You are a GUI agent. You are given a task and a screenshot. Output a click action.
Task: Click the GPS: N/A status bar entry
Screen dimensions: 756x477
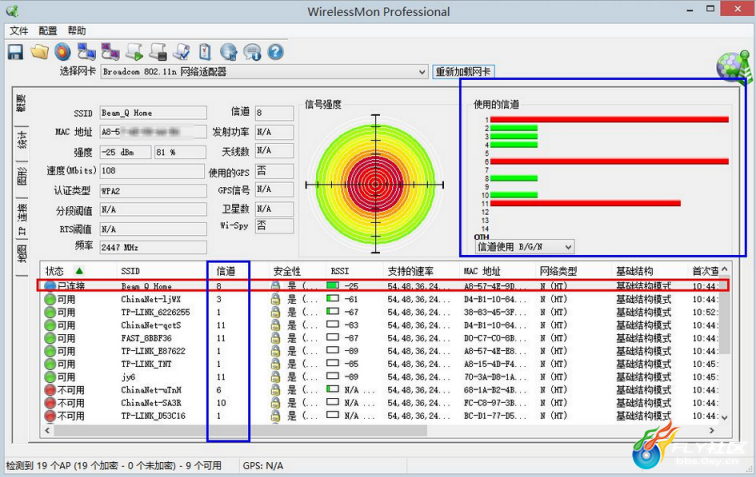(x=263, y=465)
